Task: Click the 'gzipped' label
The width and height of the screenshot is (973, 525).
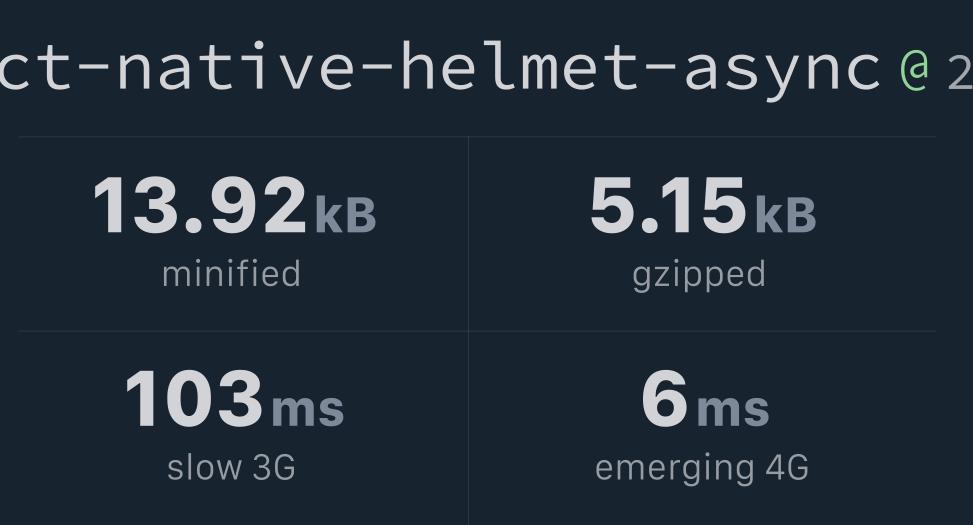Action: [699, 276]
